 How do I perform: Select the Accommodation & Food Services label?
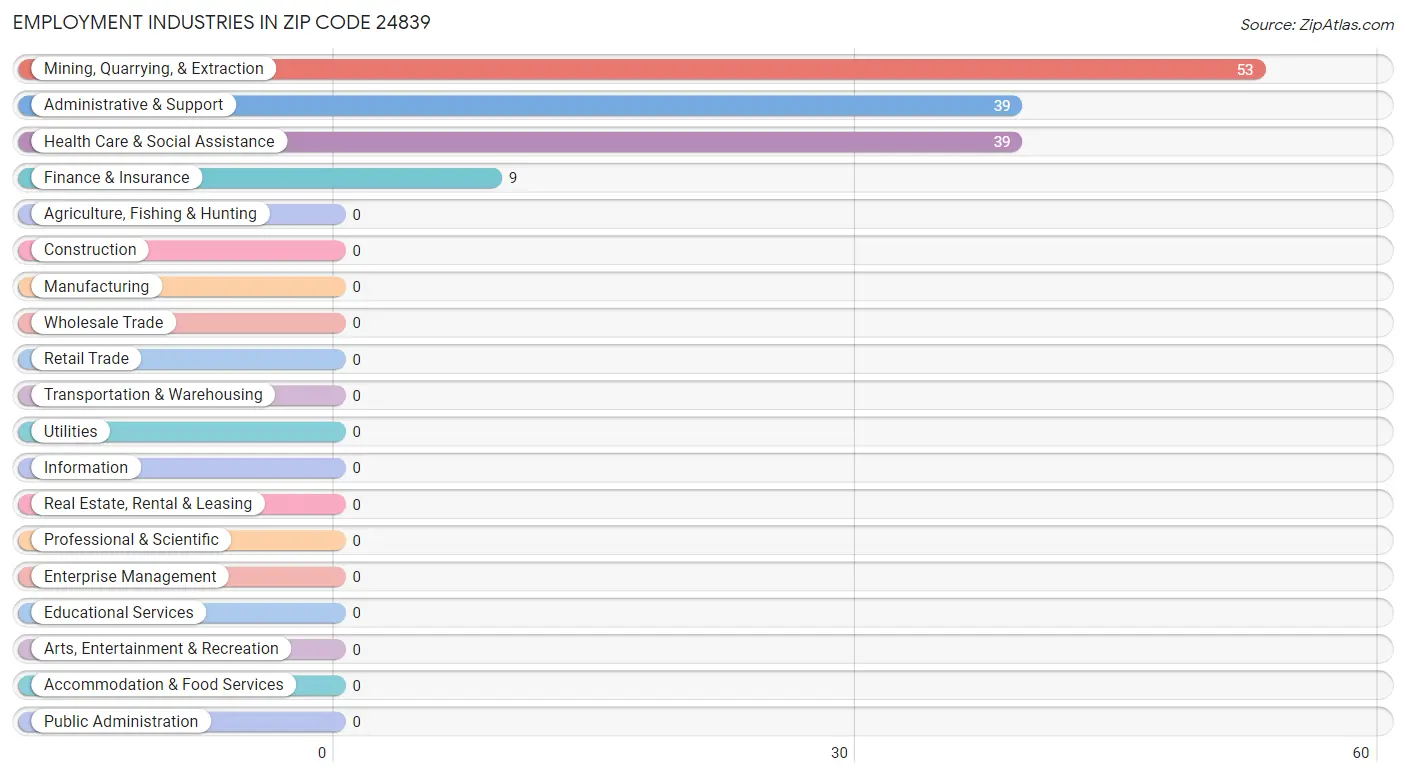(x=164, y=685)
